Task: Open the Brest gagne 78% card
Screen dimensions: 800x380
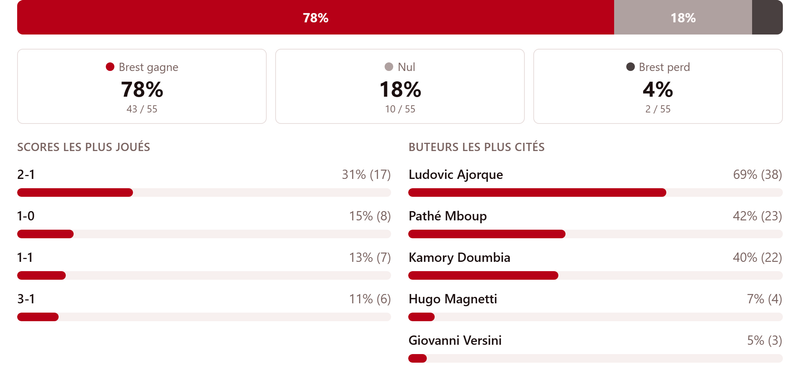Action: (142, 86)
